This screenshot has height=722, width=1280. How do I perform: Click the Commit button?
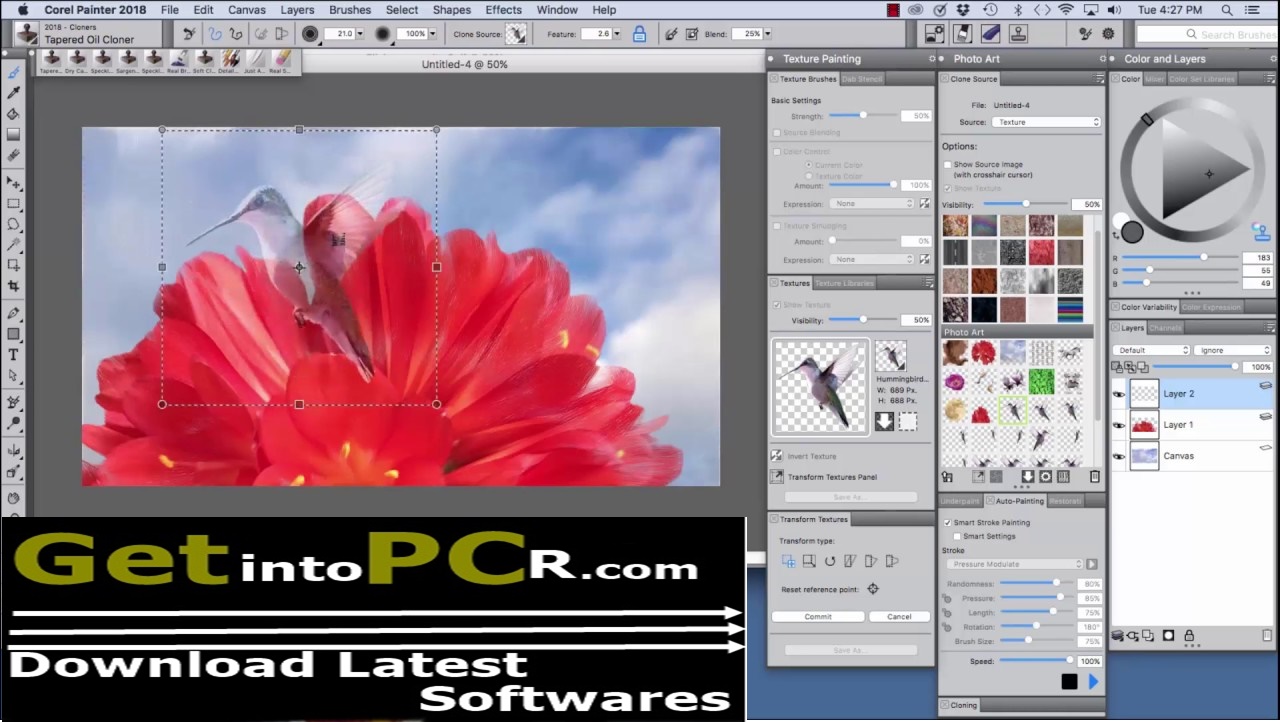tap(818, 616)
